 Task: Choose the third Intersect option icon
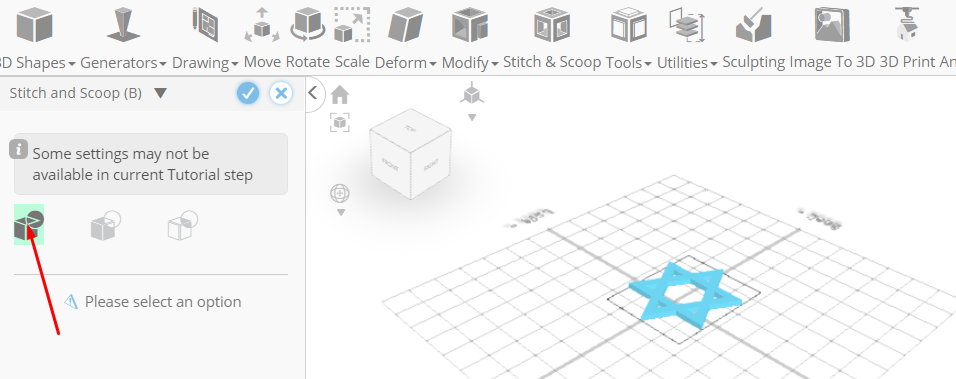point(182,225)
